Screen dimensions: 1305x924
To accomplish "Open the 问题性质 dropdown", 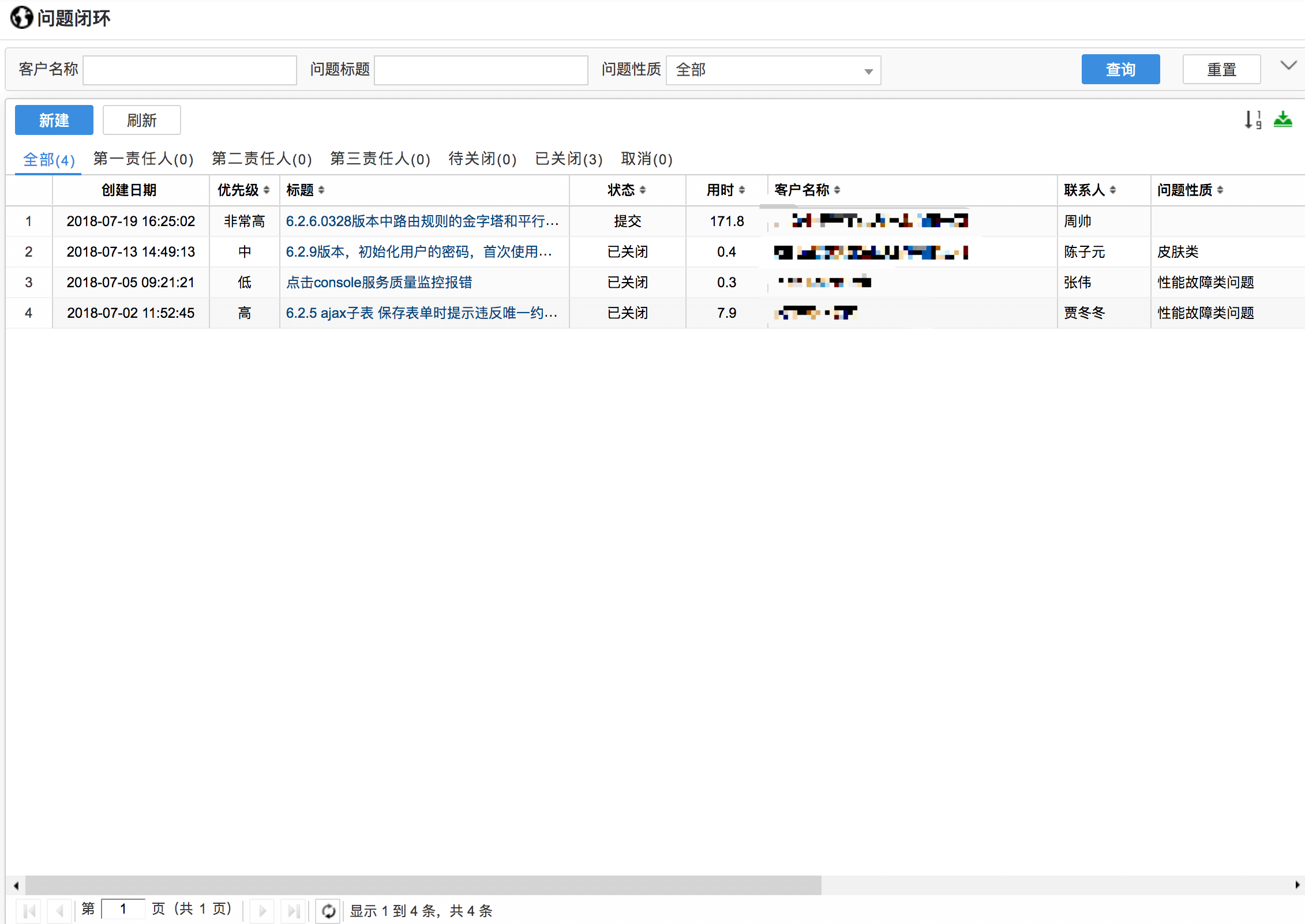I will coord(773,70).
